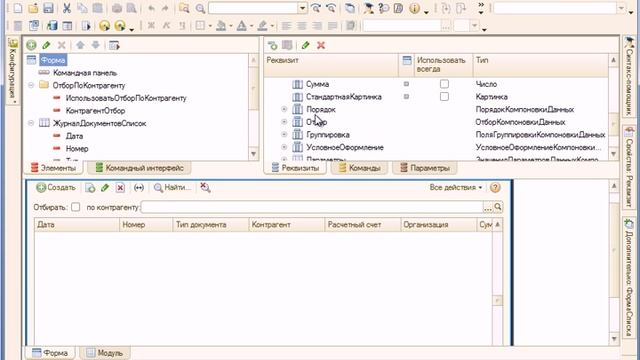Expand the Порядок attribute
Screen dimensions: 640x360
point(284,109)
